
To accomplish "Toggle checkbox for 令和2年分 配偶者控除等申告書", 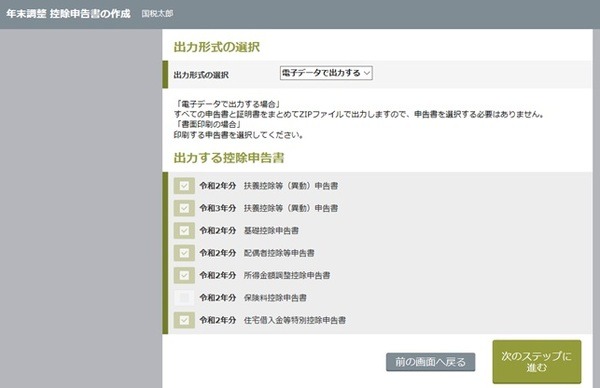I will point(184,253).
